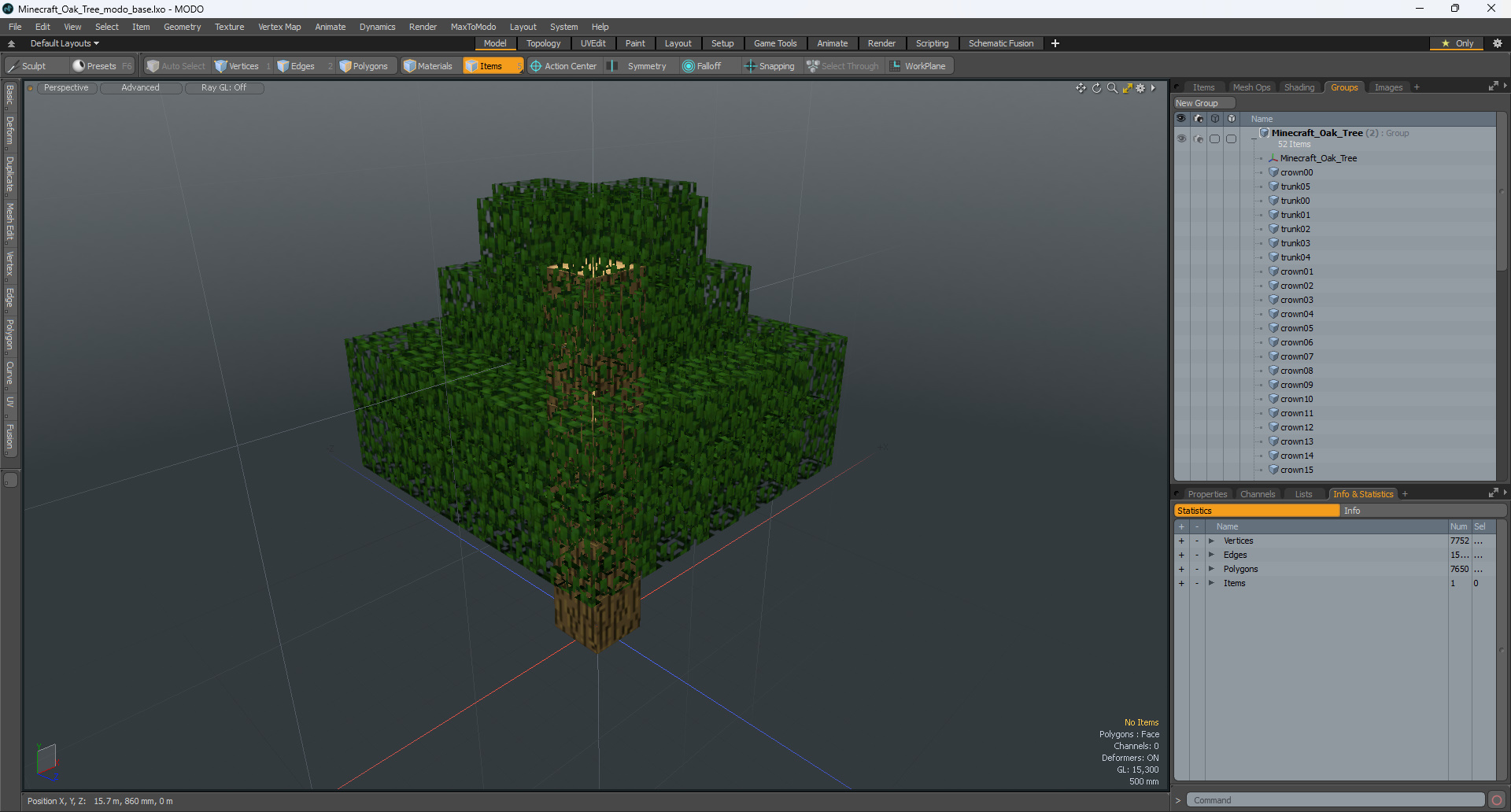Expand the Edges statistics row
Screen dimensions: 1511x812
click(1211, 555)
